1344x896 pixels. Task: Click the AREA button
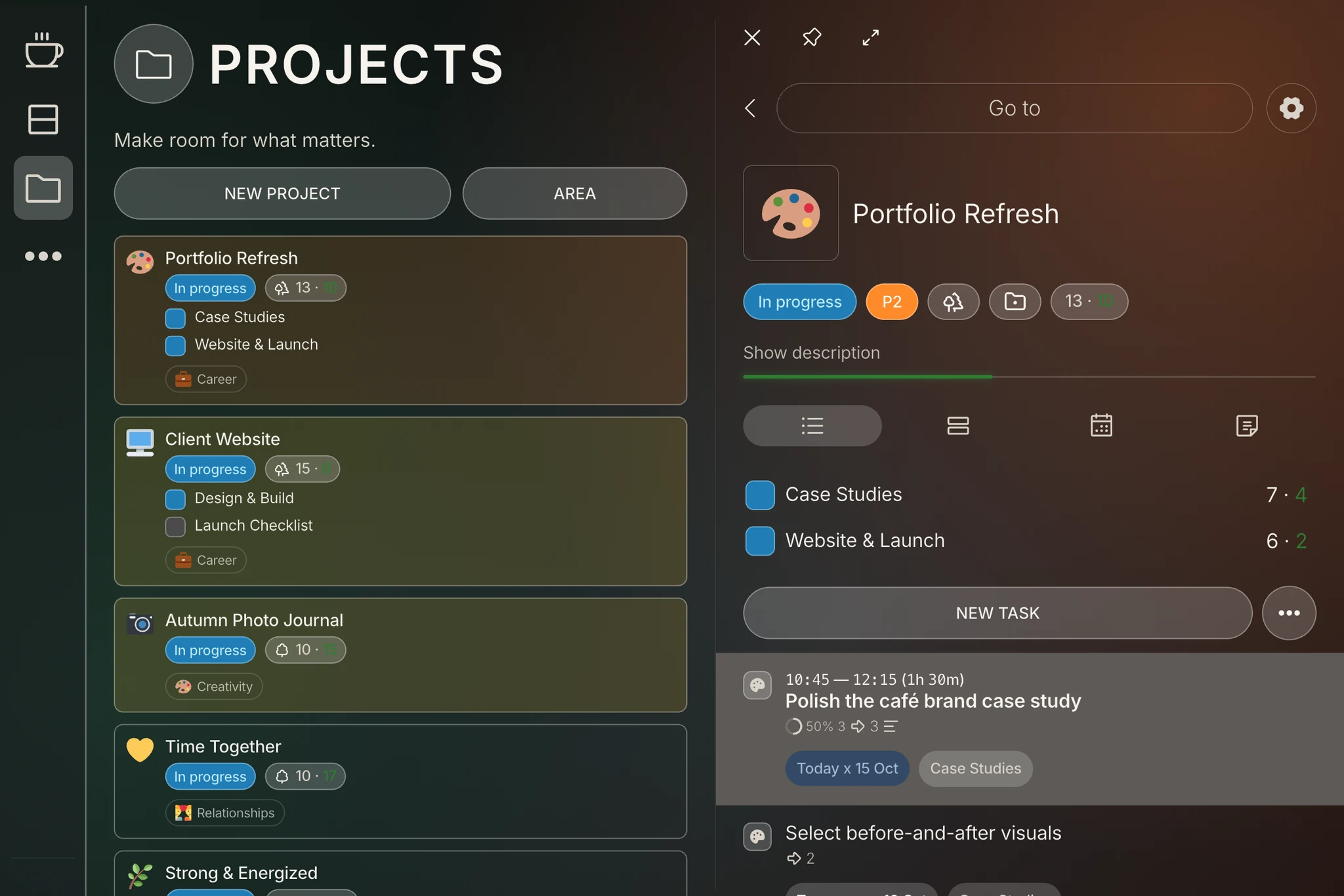[x=575, y=193]
